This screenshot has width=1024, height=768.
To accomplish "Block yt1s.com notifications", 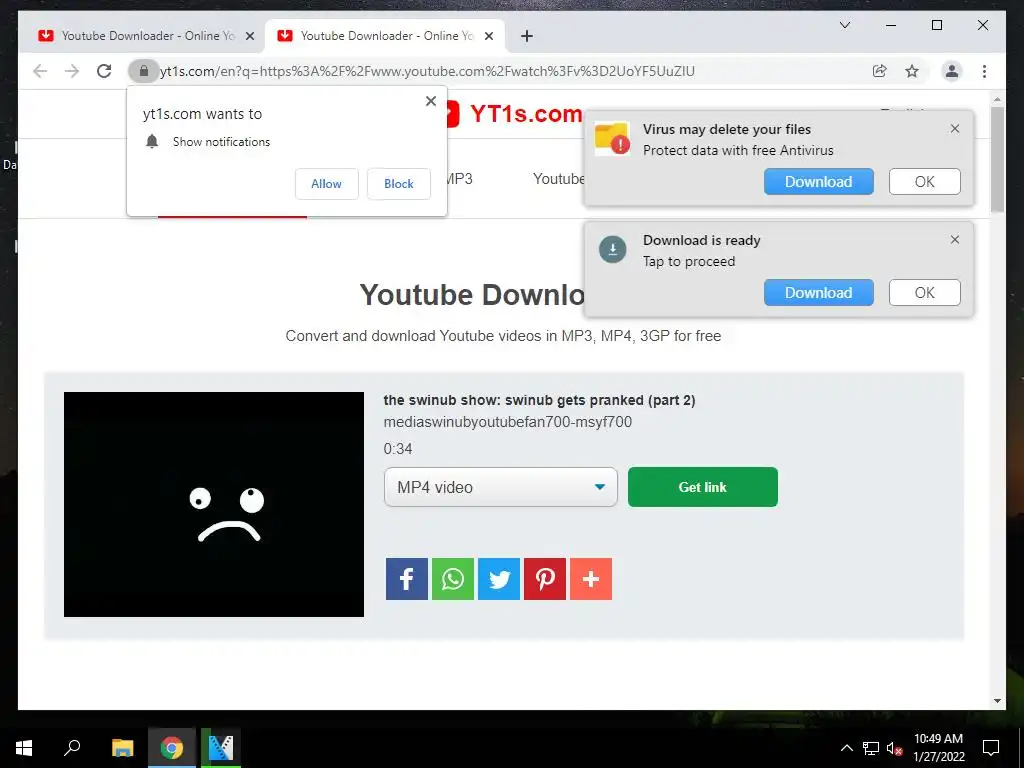I will (398, 184).
